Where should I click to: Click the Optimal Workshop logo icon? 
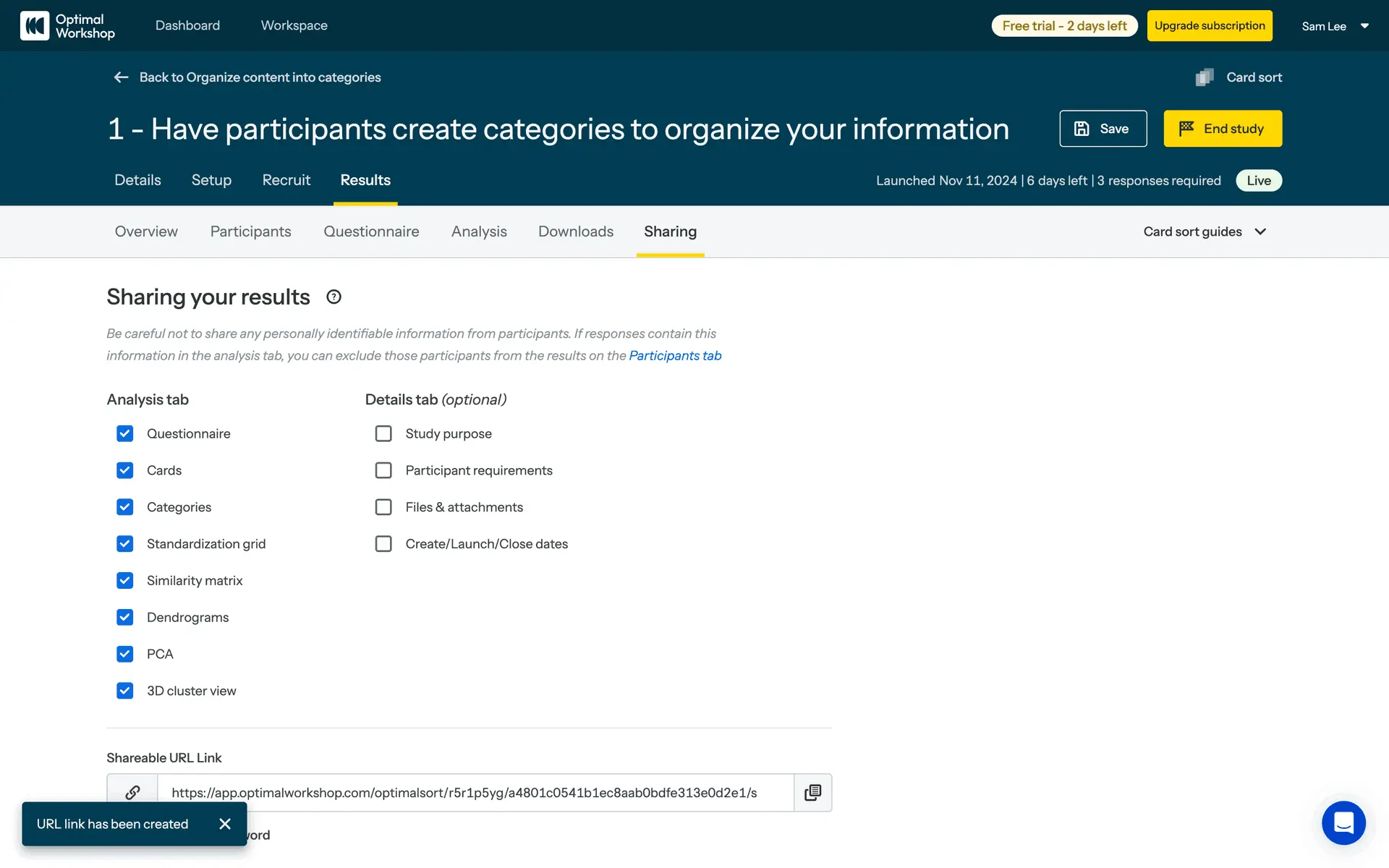point(34,25)
